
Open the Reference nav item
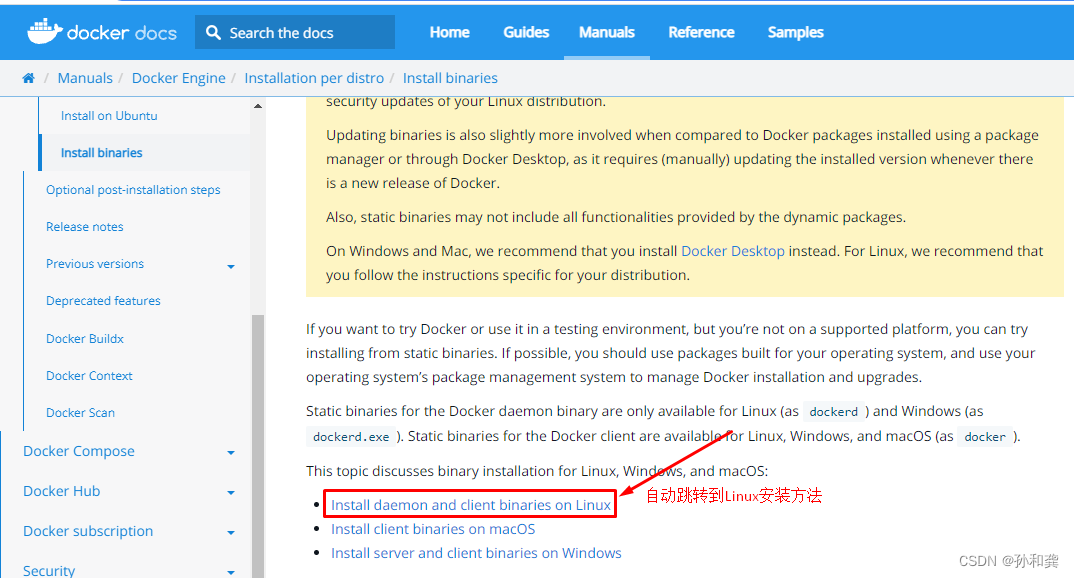tap(701, 32)
